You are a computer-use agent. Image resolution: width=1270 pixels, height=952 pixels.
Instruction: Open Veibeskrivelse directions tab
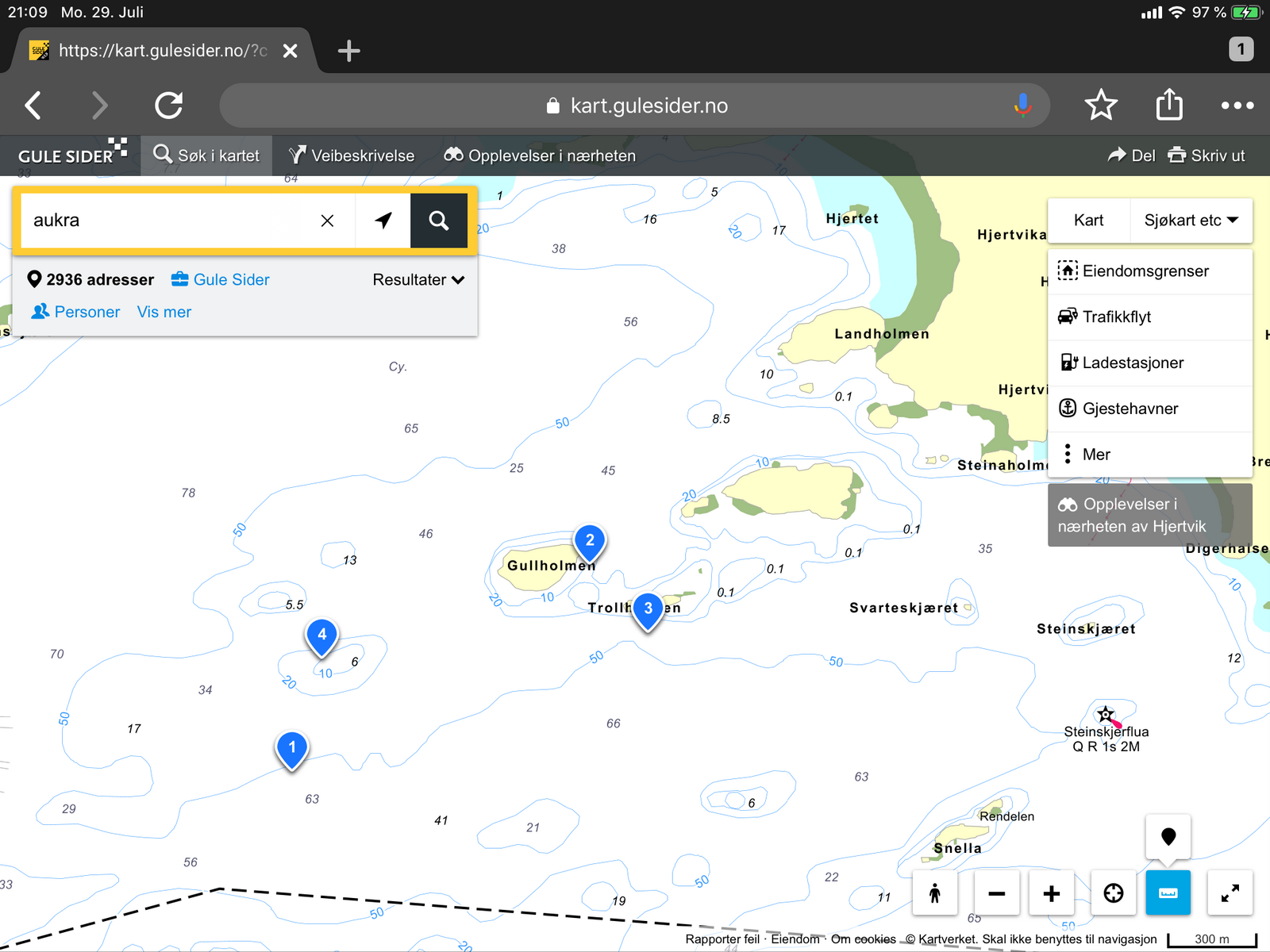click(x=352, y=155)
